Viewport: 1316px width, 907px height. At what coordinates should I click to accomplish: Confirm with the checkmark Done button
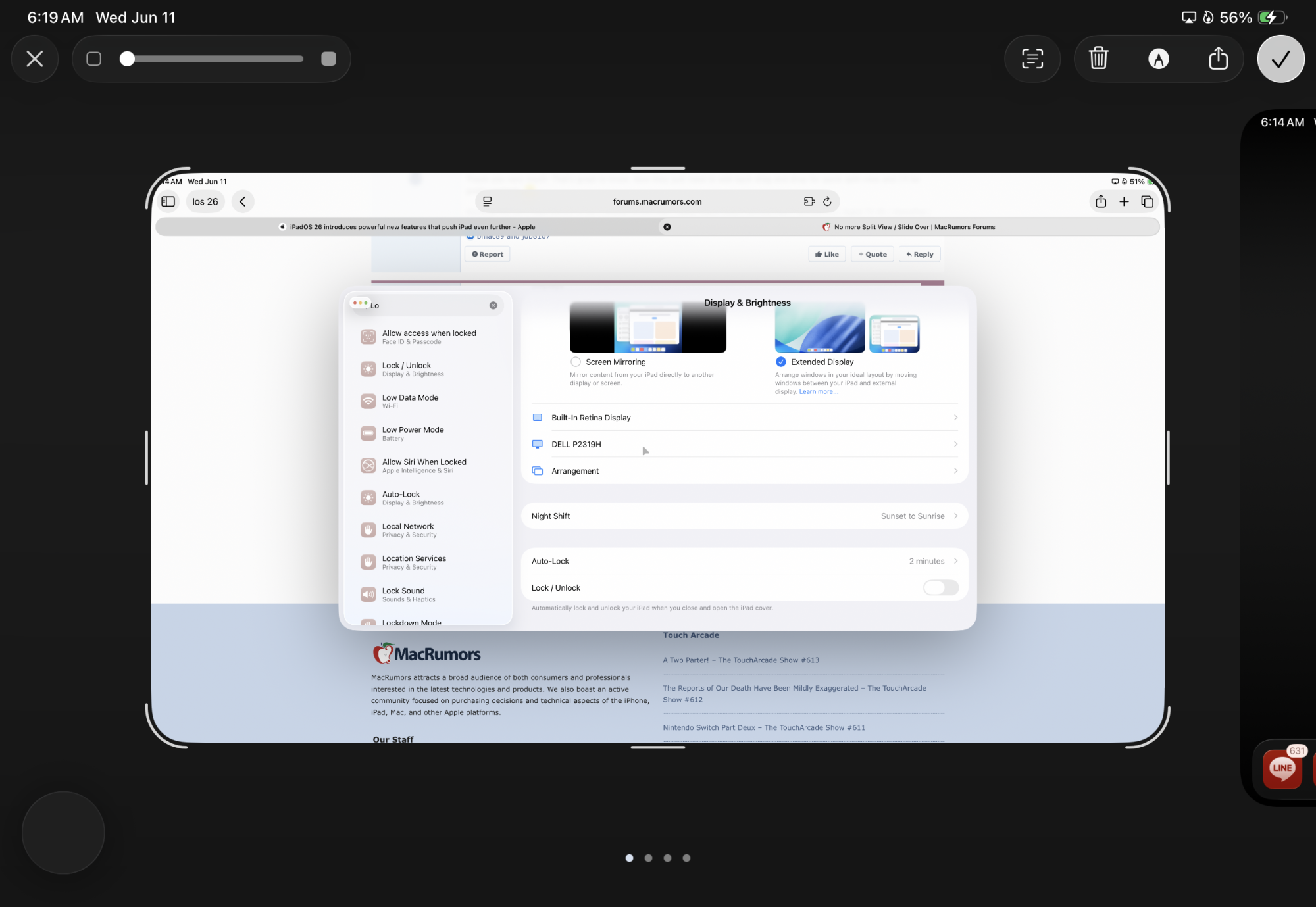tap(1280, 59)
